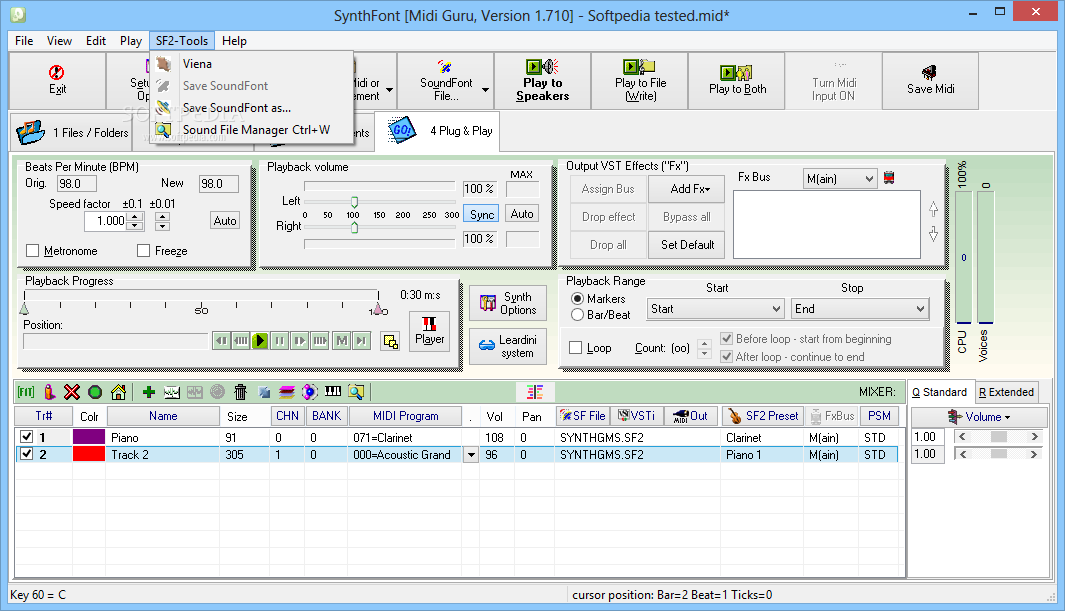
Task: Click the red bus icon next to Fx Bus dropdown
Action: pyautogui.click(x=889, y=178)
